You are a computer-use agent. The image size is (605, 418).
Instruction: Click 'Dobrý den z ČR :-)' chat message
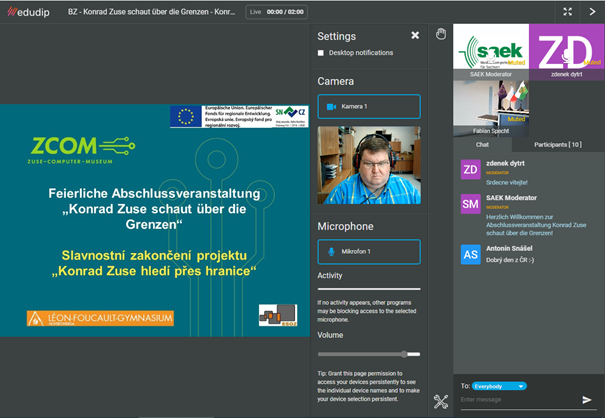[510, 260]
